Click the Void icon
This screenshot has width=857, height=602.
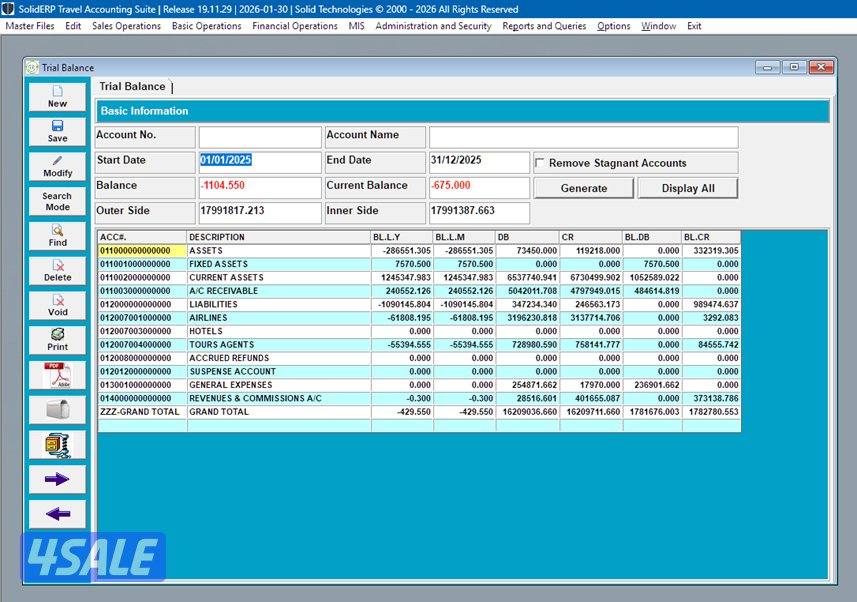[x=56, y=306]
